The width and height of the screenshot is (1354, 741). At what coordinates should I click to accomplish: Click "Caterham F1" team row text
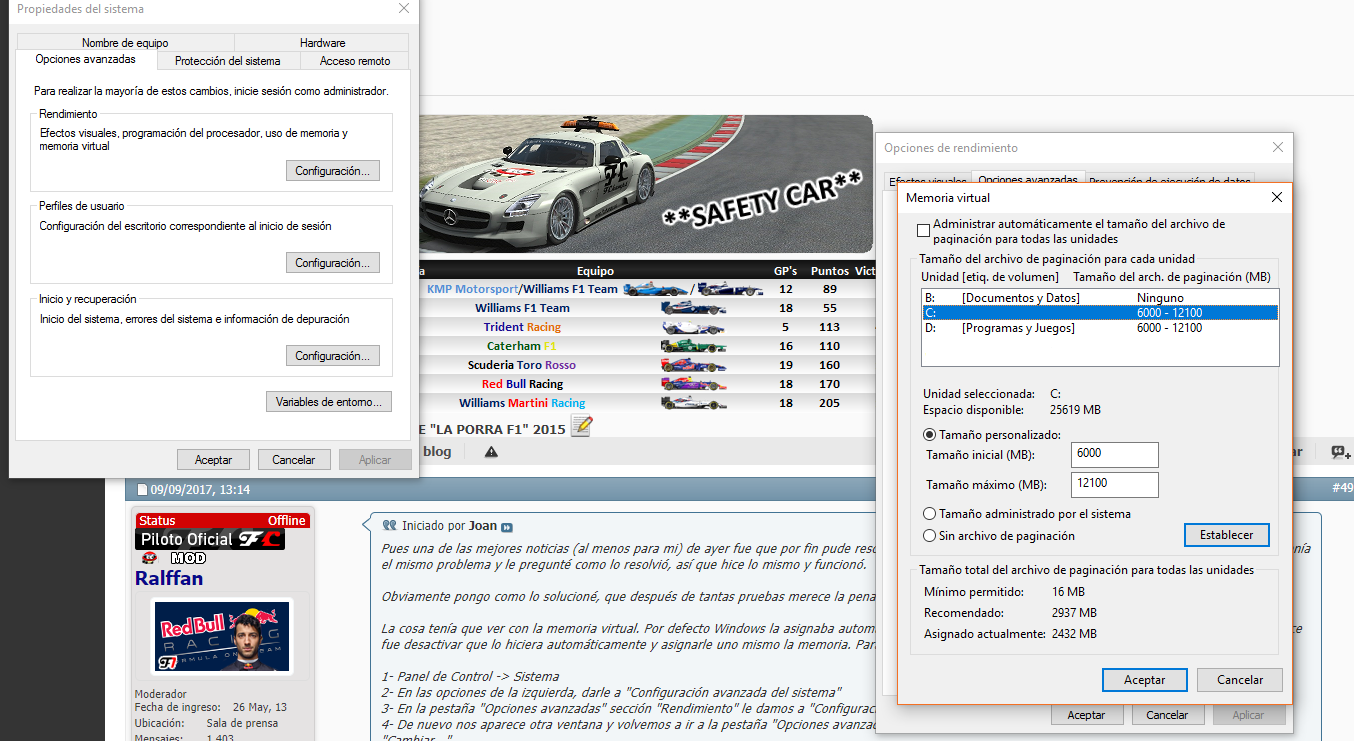tap(522, 346)
